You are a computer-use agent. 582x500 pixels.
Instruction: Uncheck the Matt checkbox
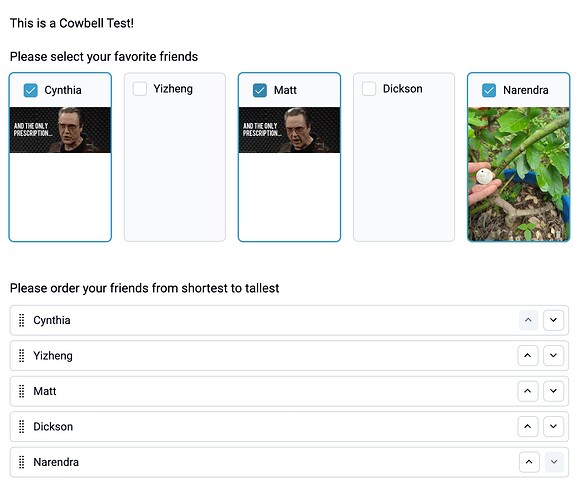tap(259, 90)
